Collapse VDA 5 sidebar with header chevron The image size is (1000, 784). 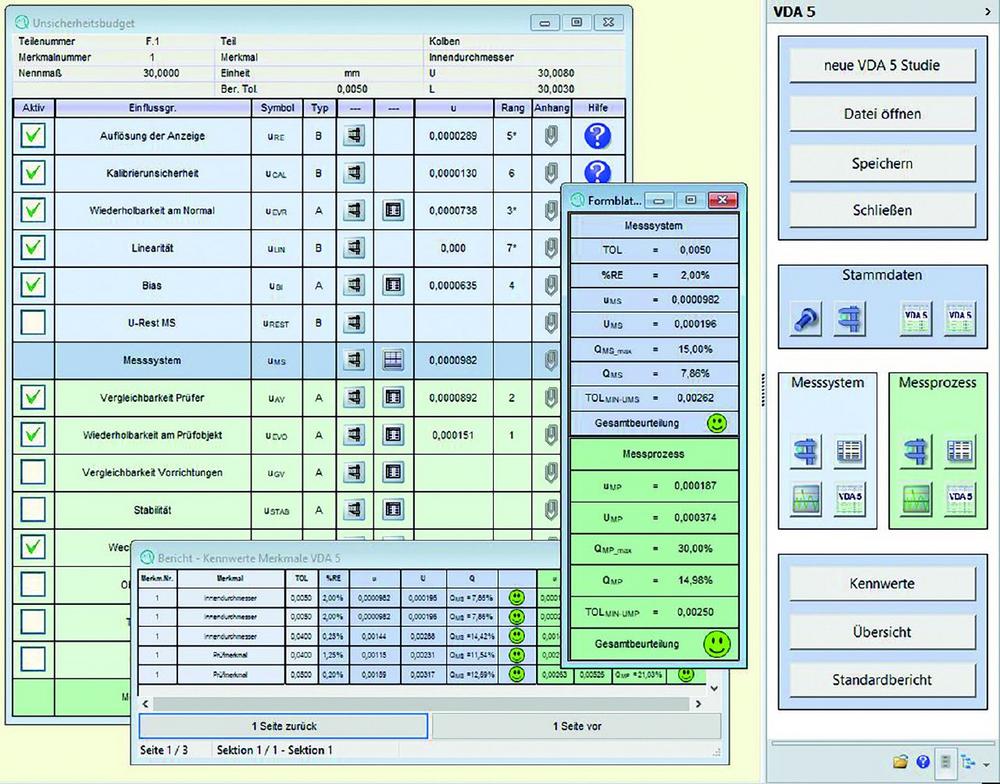coord(988,12)
